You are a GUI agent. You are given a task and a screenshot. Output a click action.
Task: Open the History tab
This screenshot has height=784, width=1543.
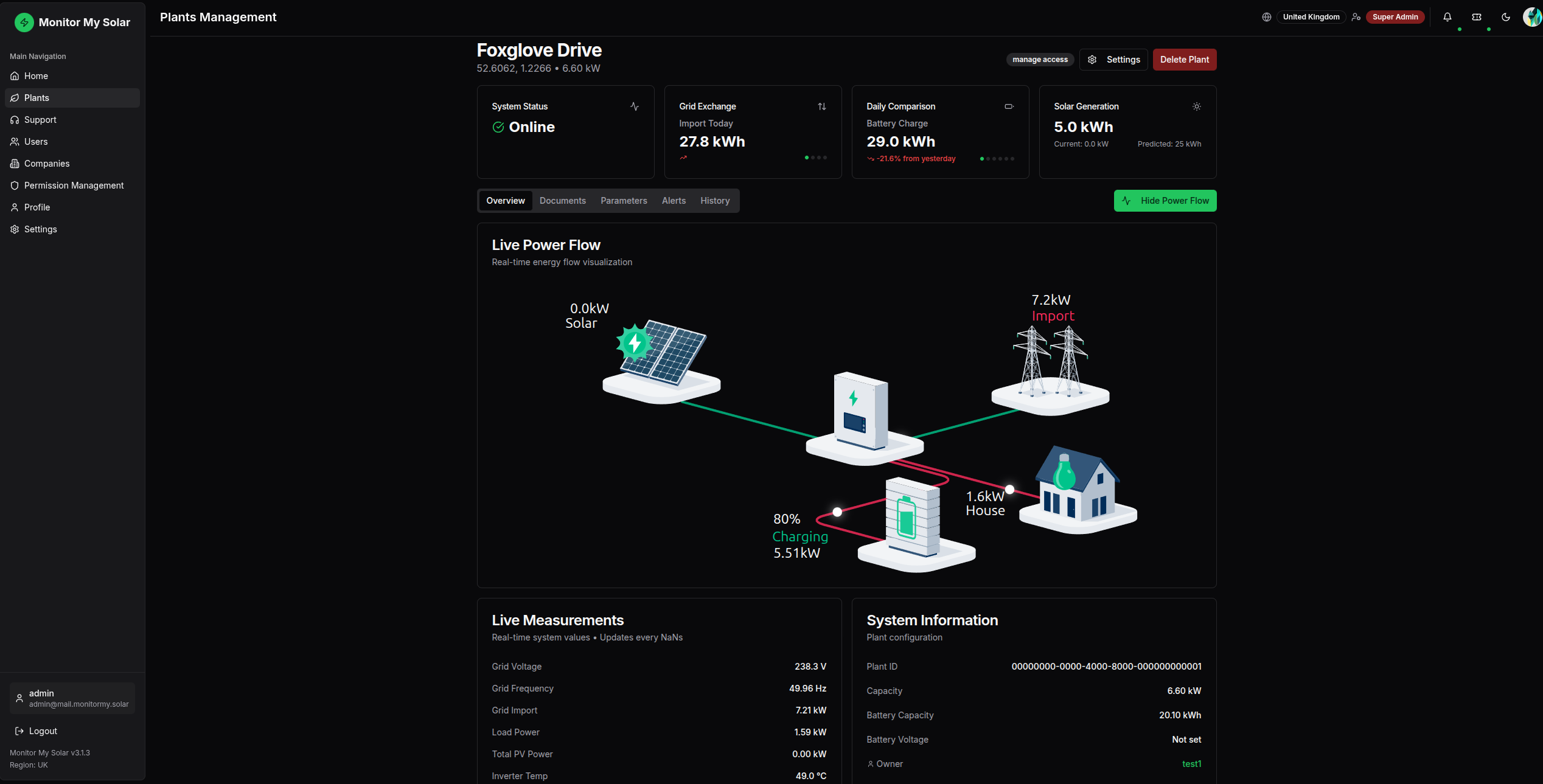point(715,201)
